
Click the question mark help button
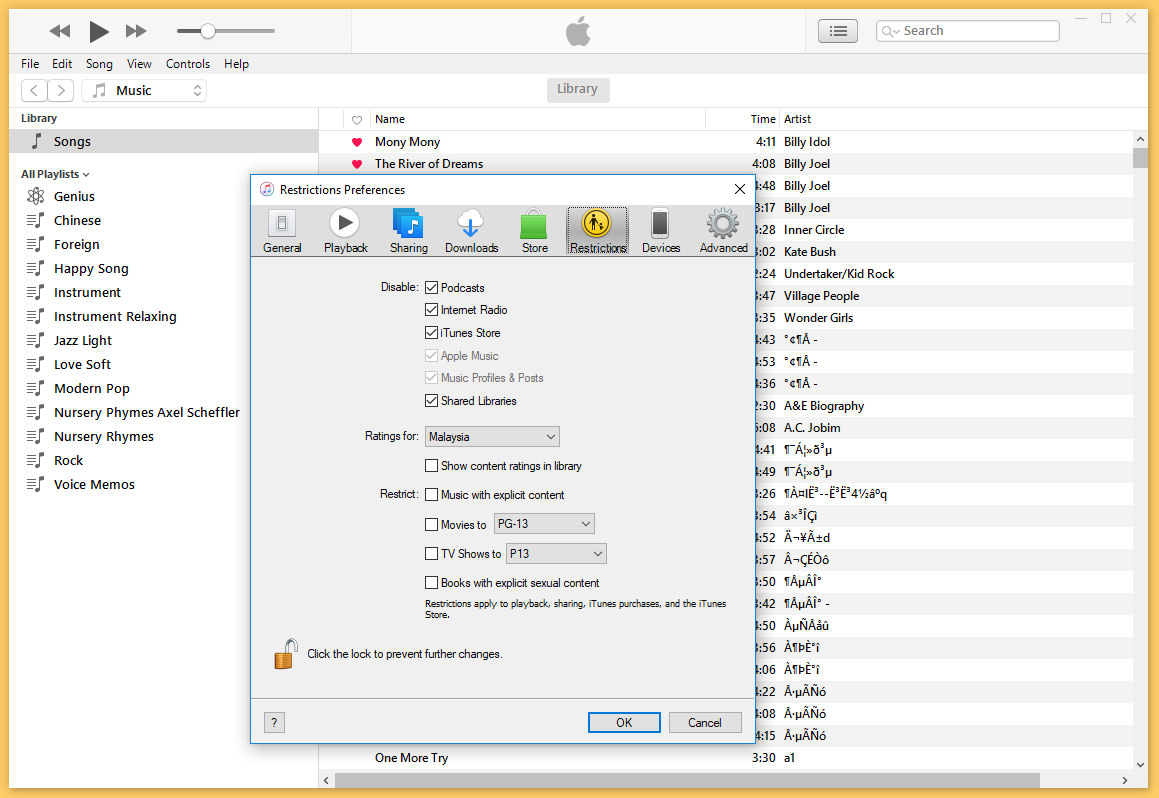point(274,722)
